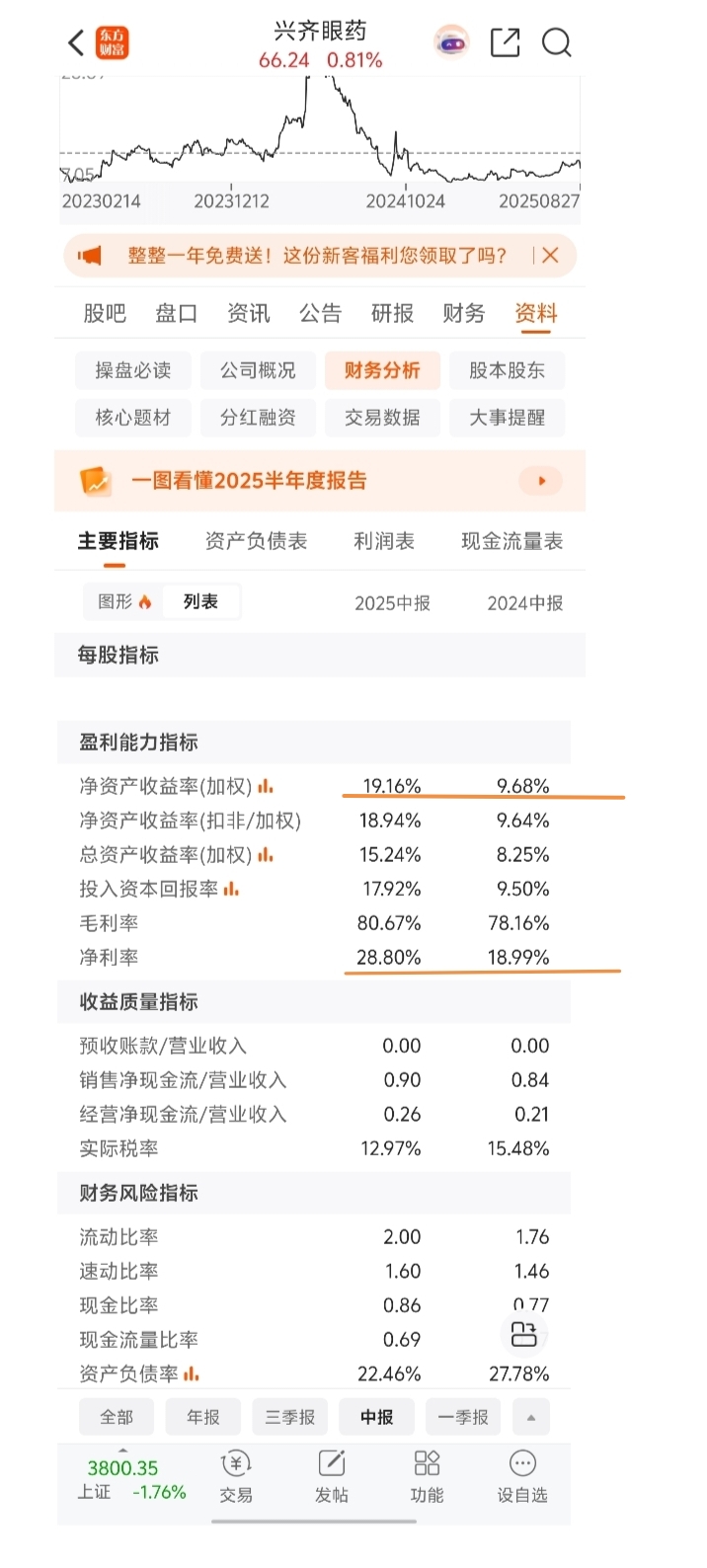
Task: Tap the search magnifier icon
Action: (557, 42)
